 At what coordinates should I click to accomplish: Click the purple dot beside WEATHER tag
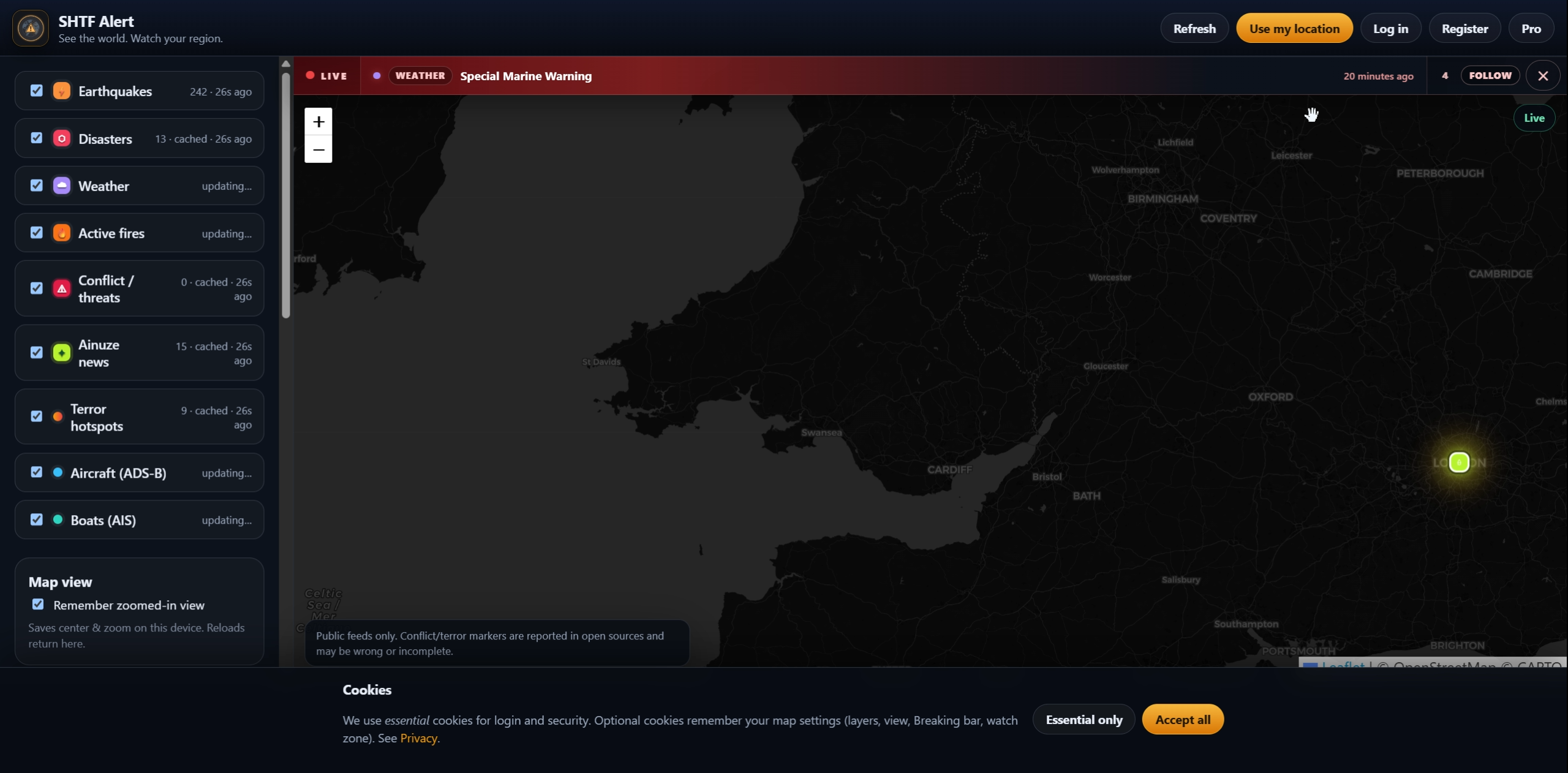click(x=377, y=75)
